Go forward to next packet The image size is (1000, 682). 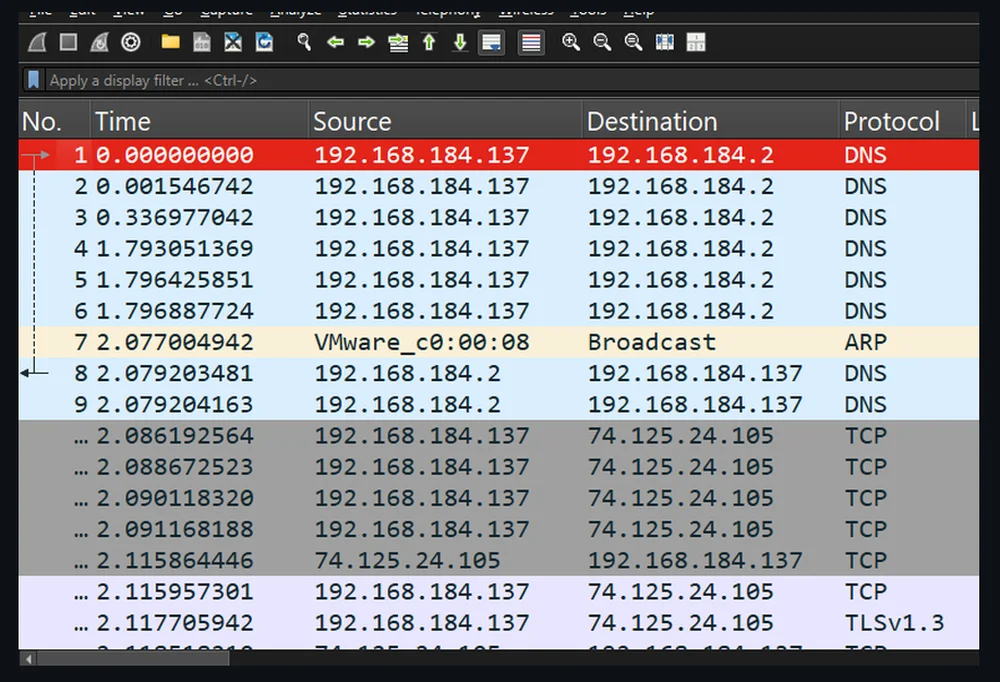coord(366,43)
